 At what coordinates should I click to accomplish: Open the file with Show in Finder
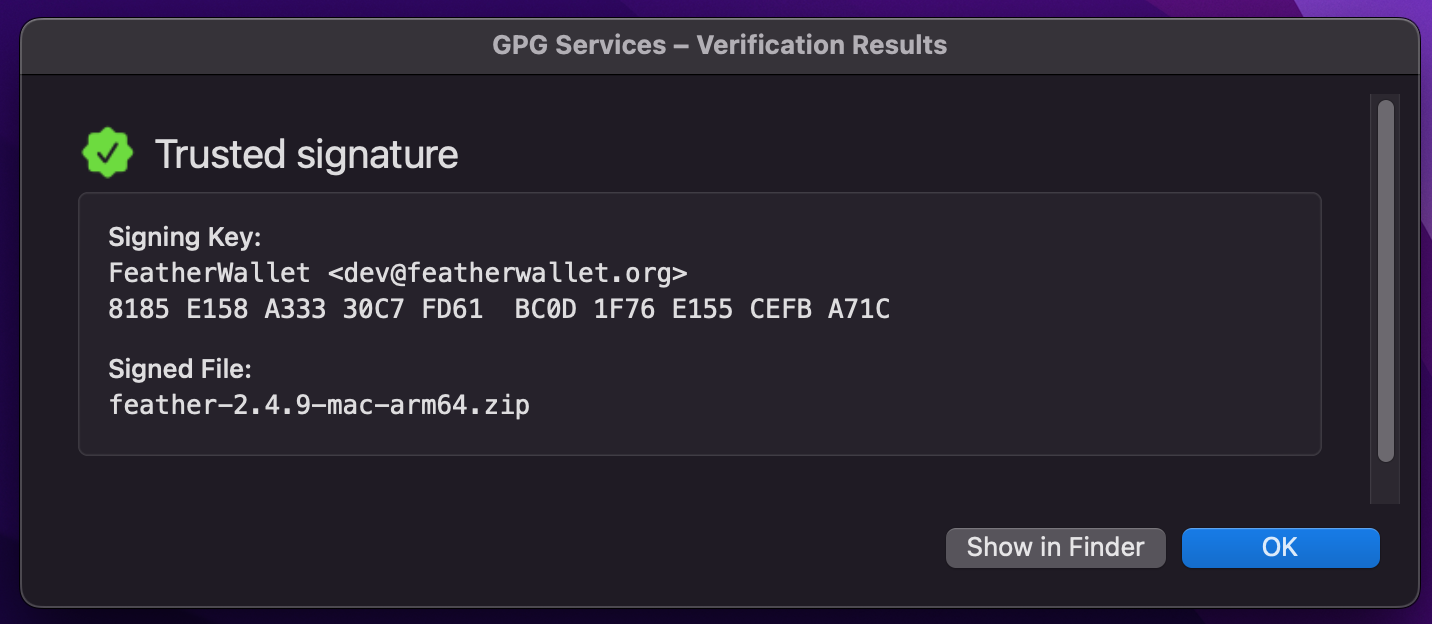pyautogui.click(x=1055, y=547)
